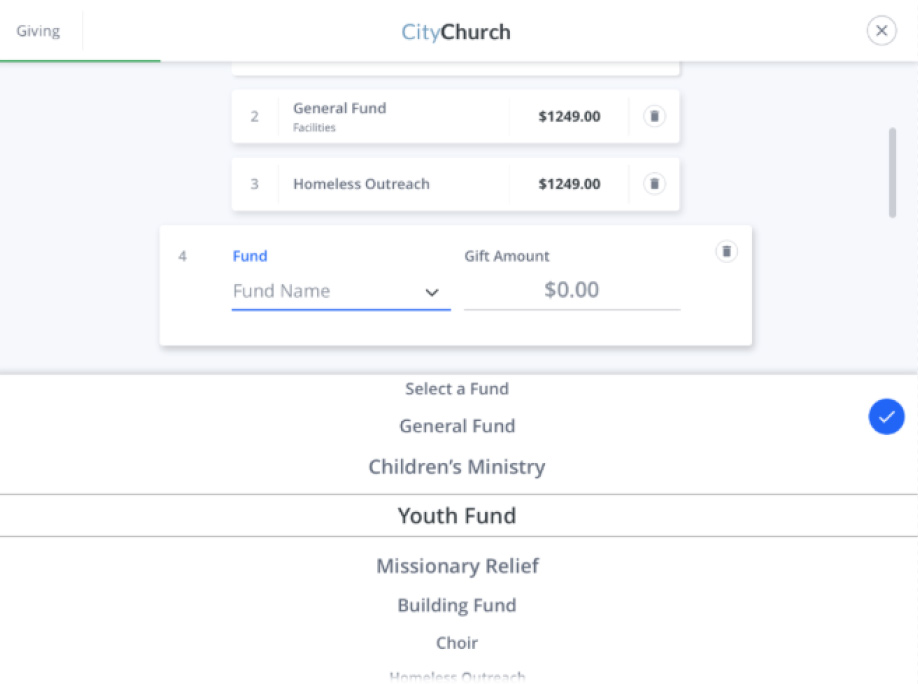Remove gift row number 4
The image size is (918, 684).
[x=727, y=252]
